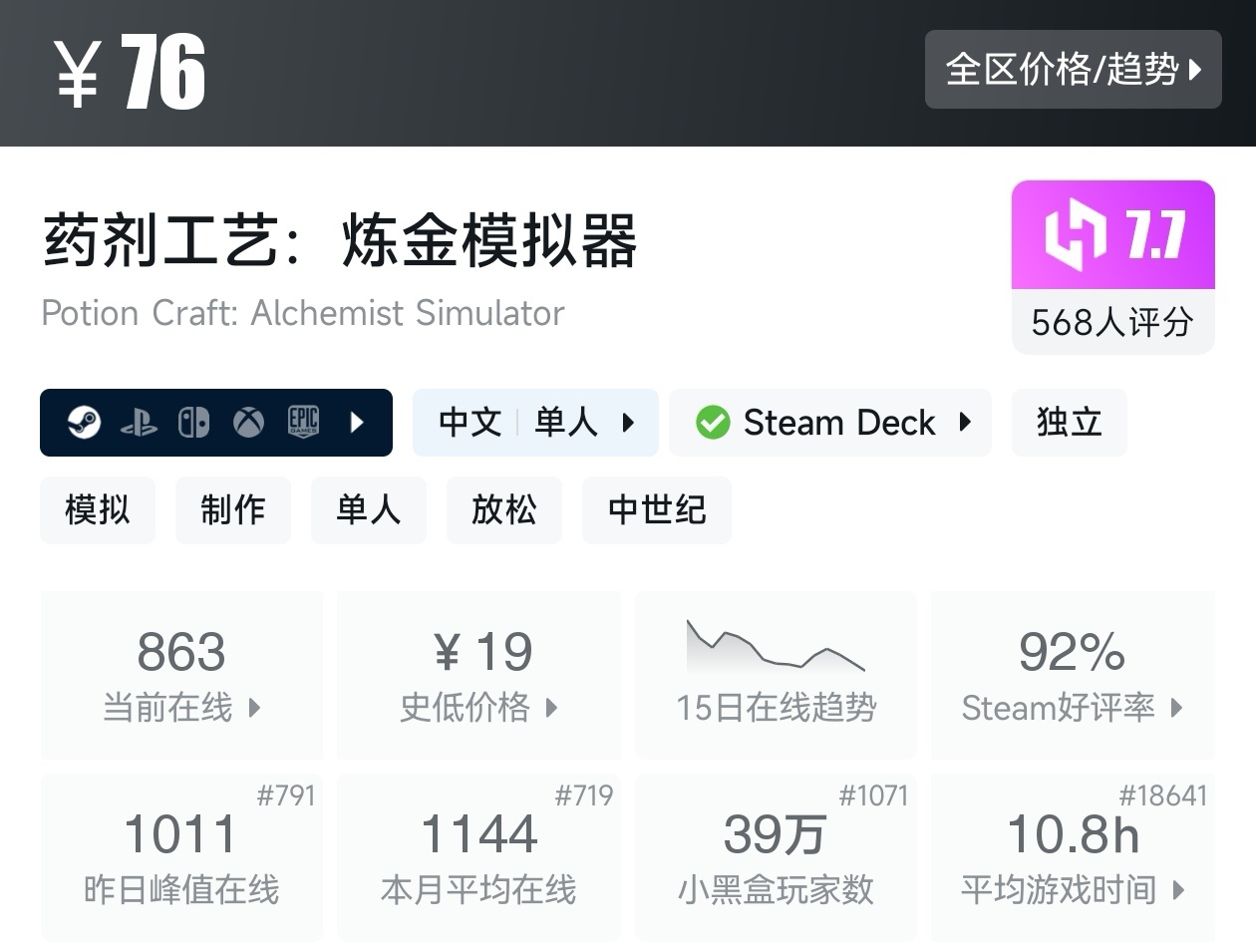This screenshot has width=1256, height=952.
Task: Tap the #791 ranking label
Action: coord(286,795)
